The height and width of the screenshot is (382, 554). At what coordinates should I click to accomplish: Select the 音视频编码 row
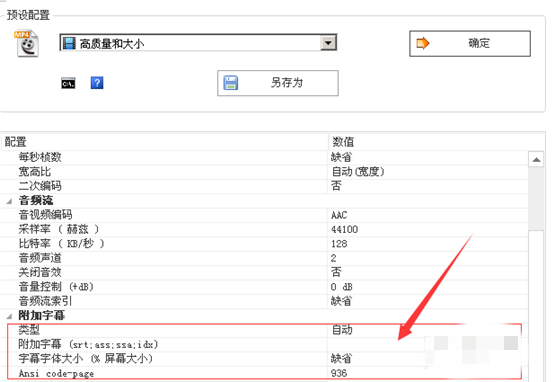click(x=264, y=215)
